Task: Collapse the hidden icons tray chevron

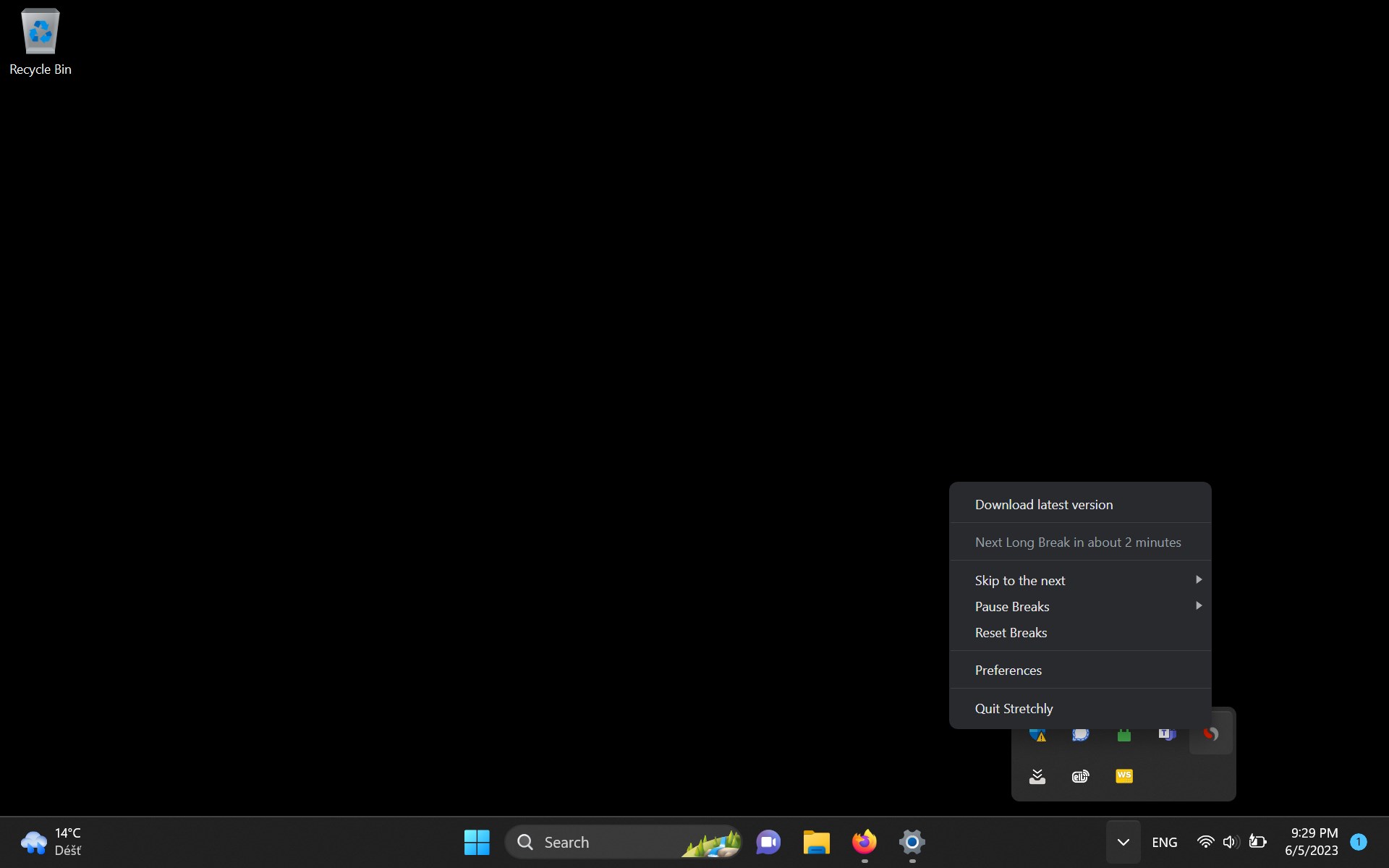Action: pos(1123,842)
